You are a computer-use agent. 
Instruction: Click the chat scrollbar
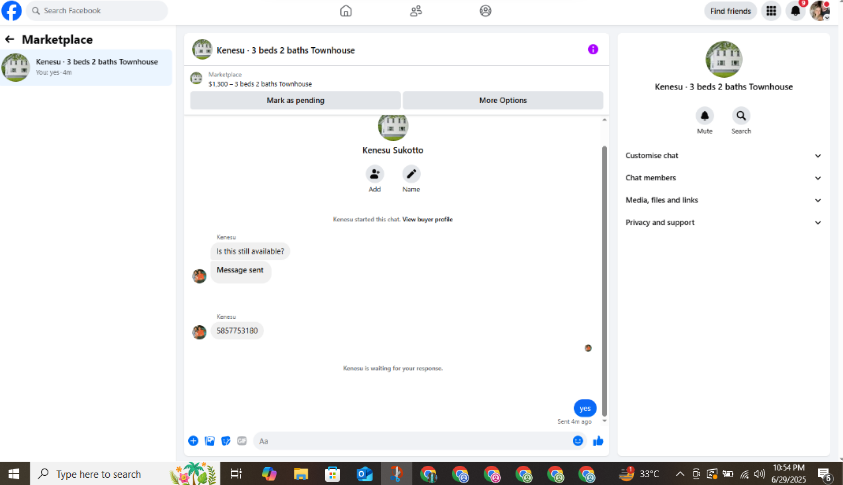point(604,281)
